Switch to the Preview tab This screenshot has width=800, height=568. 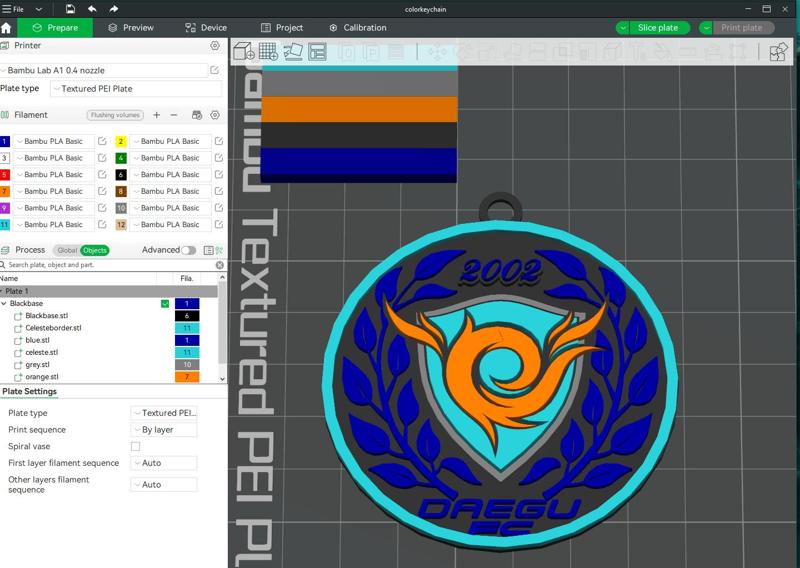pos(131,28)
